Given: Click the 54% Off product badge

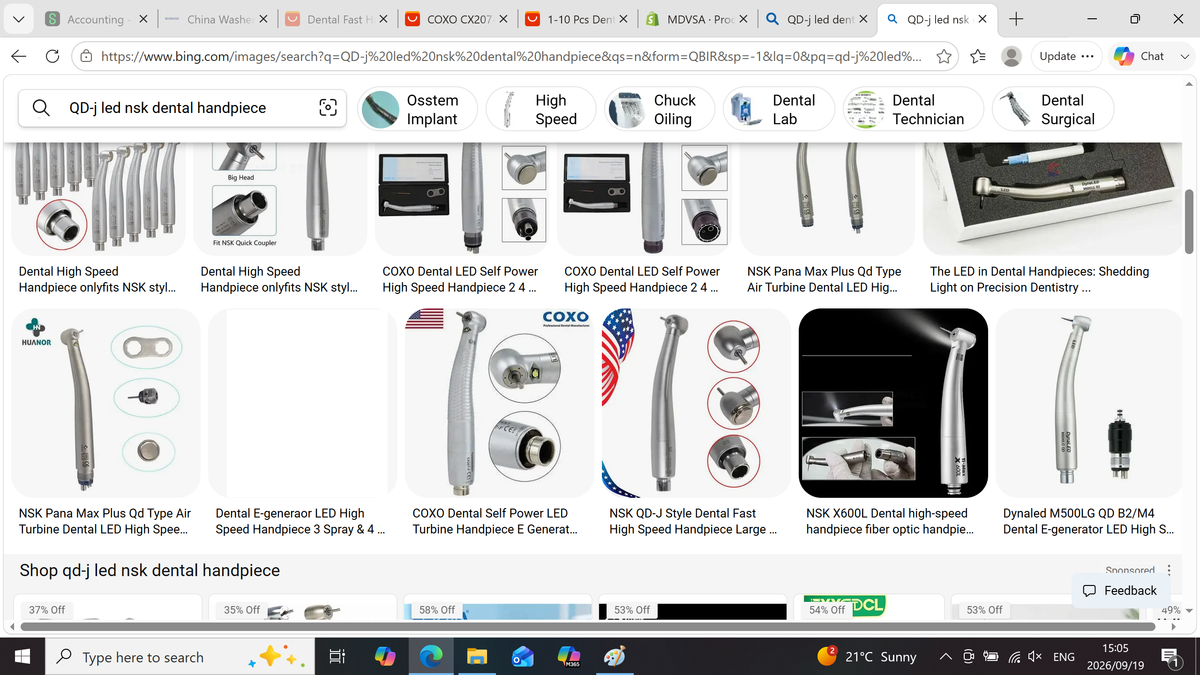Looking at the screenshot, I should point(826,610).
